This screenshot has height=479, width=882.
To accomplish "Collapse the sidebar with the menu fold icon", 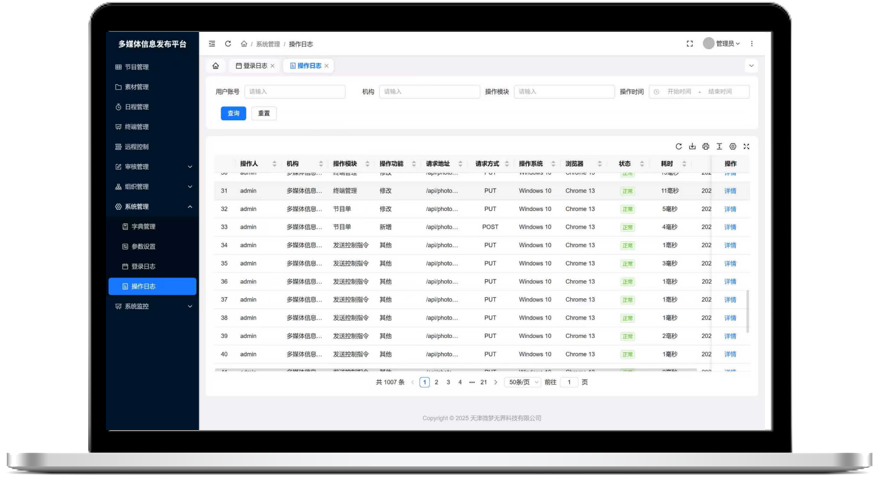I will pyautogui.click(x=212, y=44).
